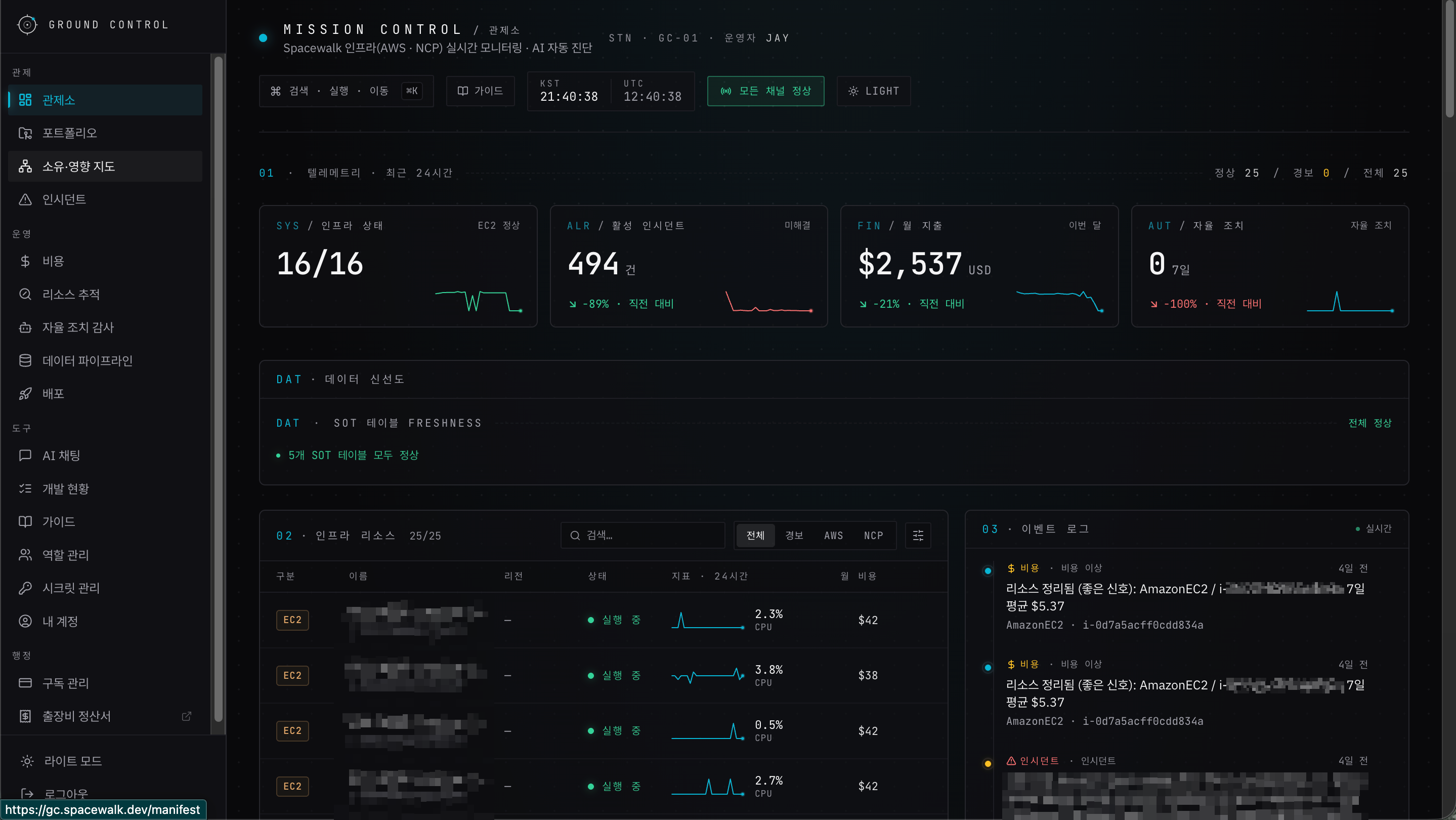Click the 3.8% CPU value
Image resolution: width=1456 pixels, height=820 pixels.
(768, 670)
